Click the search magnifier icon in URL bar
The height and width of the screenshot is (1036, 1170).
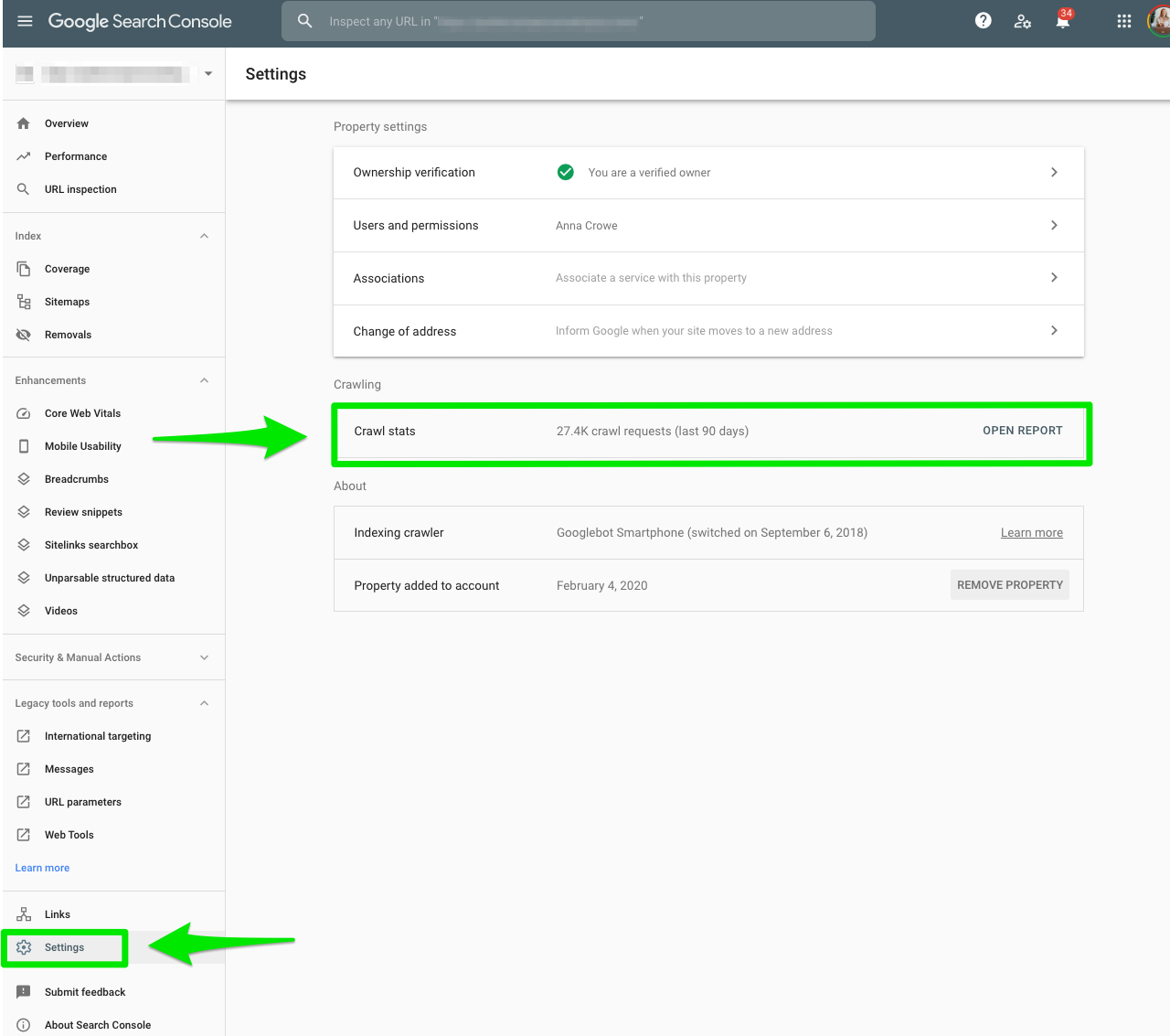click(305, 21)
